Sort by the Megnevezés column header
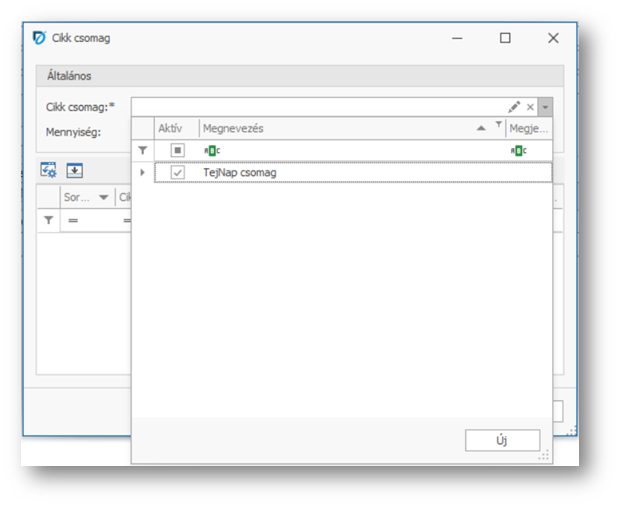The image size is (621, 508). pyautogui.click(x=330, y=129)
